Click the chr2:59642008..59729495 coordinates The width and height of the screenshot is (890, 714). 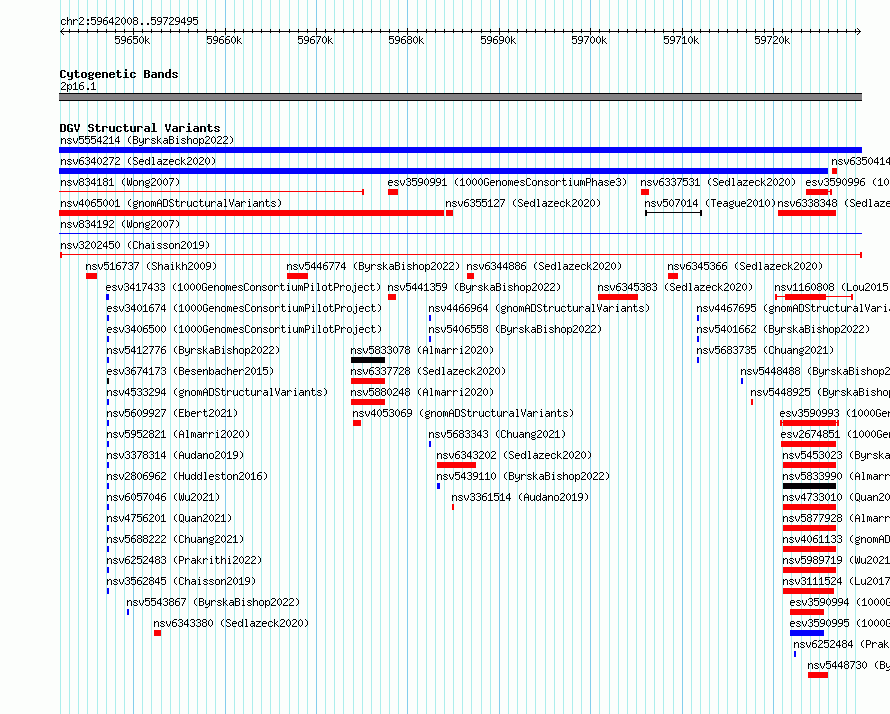pyautogui.click(x=129, y=21)
